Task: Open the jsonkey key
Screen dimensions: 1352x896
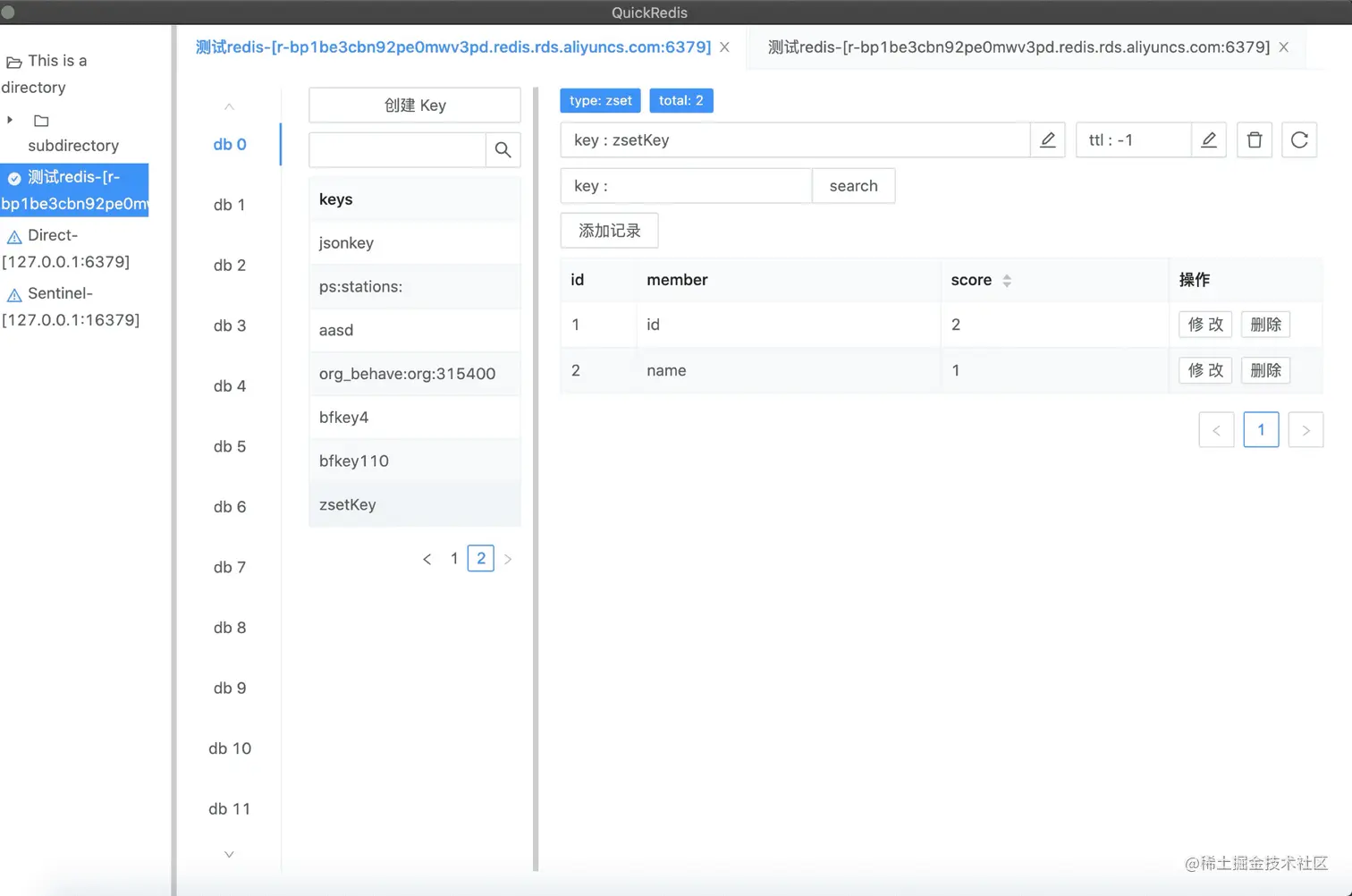Action: (415, 242)
